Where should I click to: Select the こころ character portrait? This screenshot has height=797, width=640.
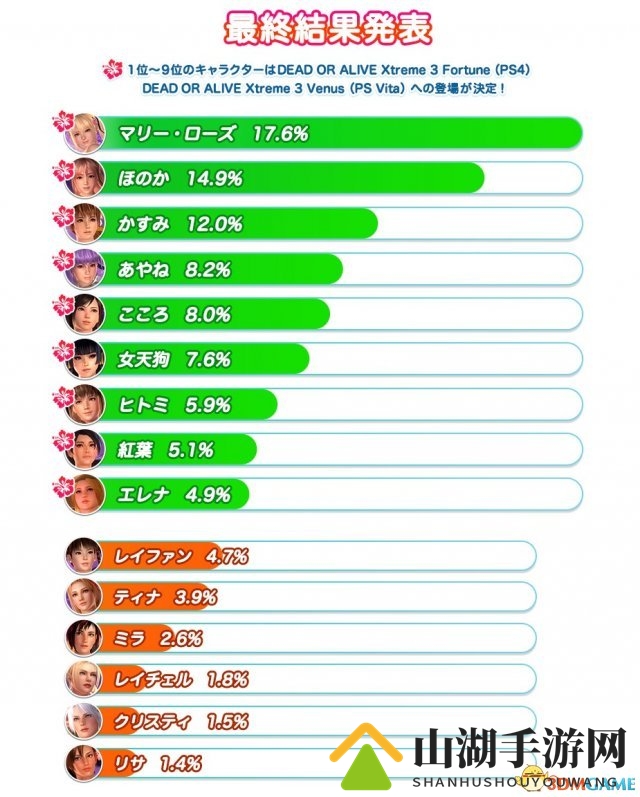pos(84,314)
